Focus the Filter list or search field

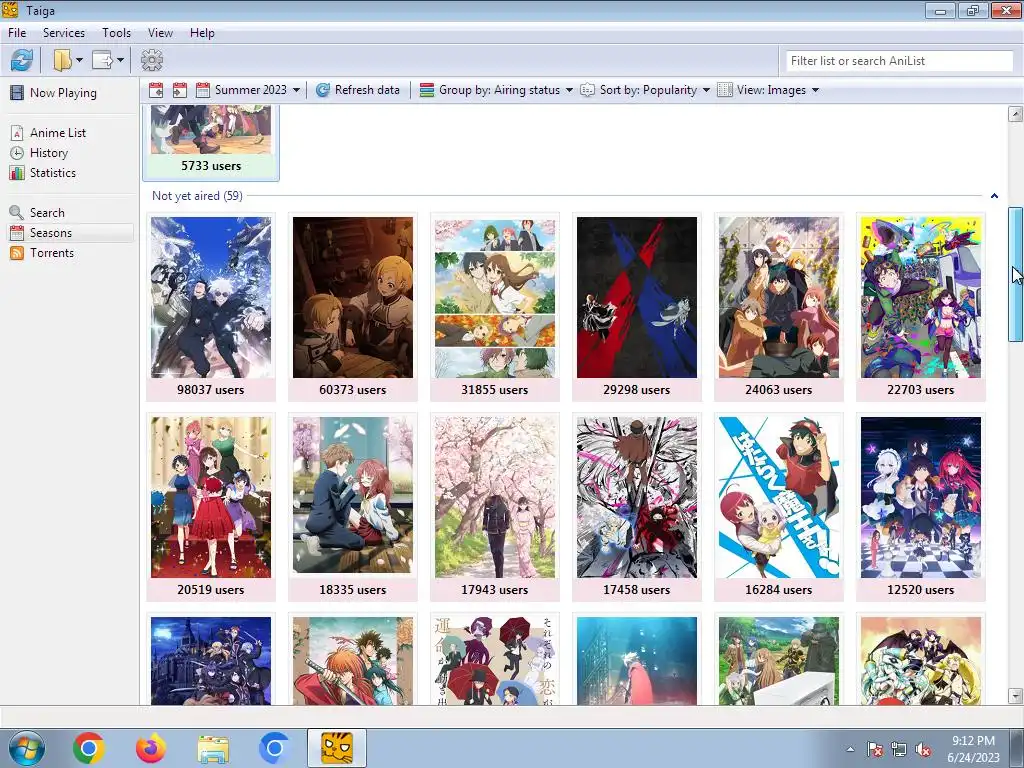coord(899,61)
